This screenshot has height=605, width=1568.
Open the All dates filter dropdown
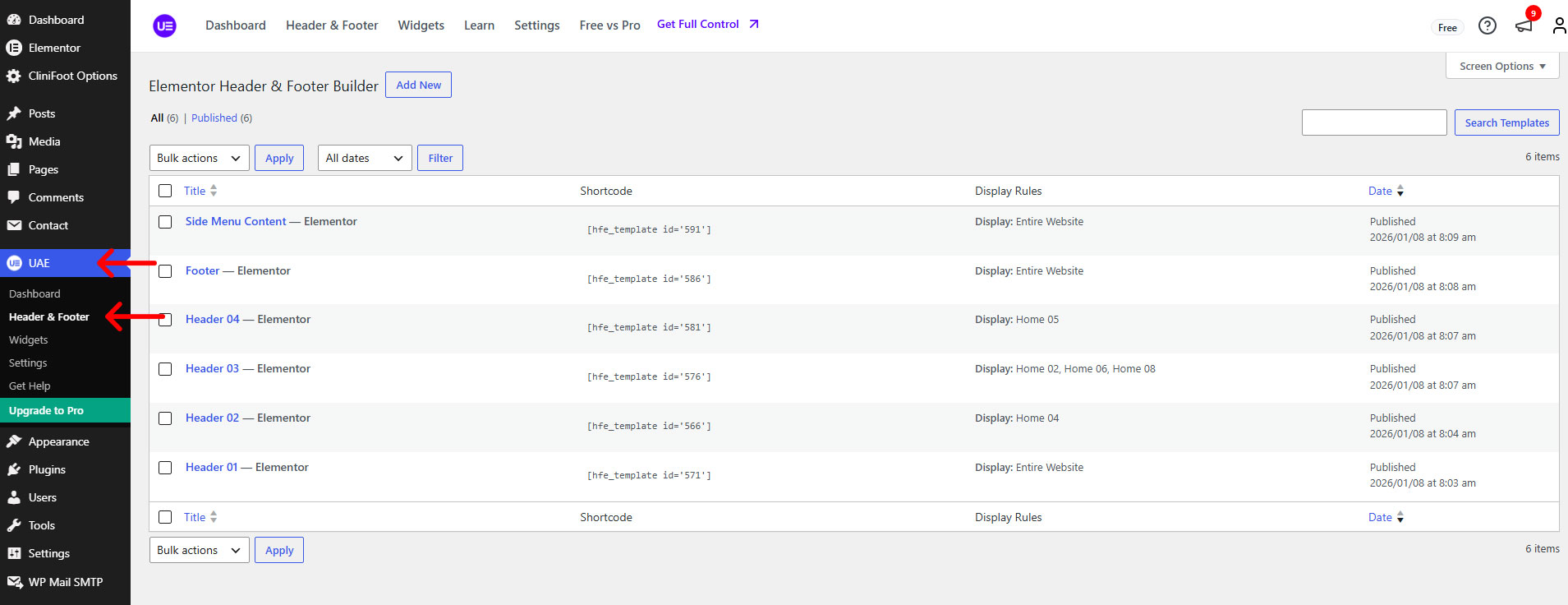365,158
